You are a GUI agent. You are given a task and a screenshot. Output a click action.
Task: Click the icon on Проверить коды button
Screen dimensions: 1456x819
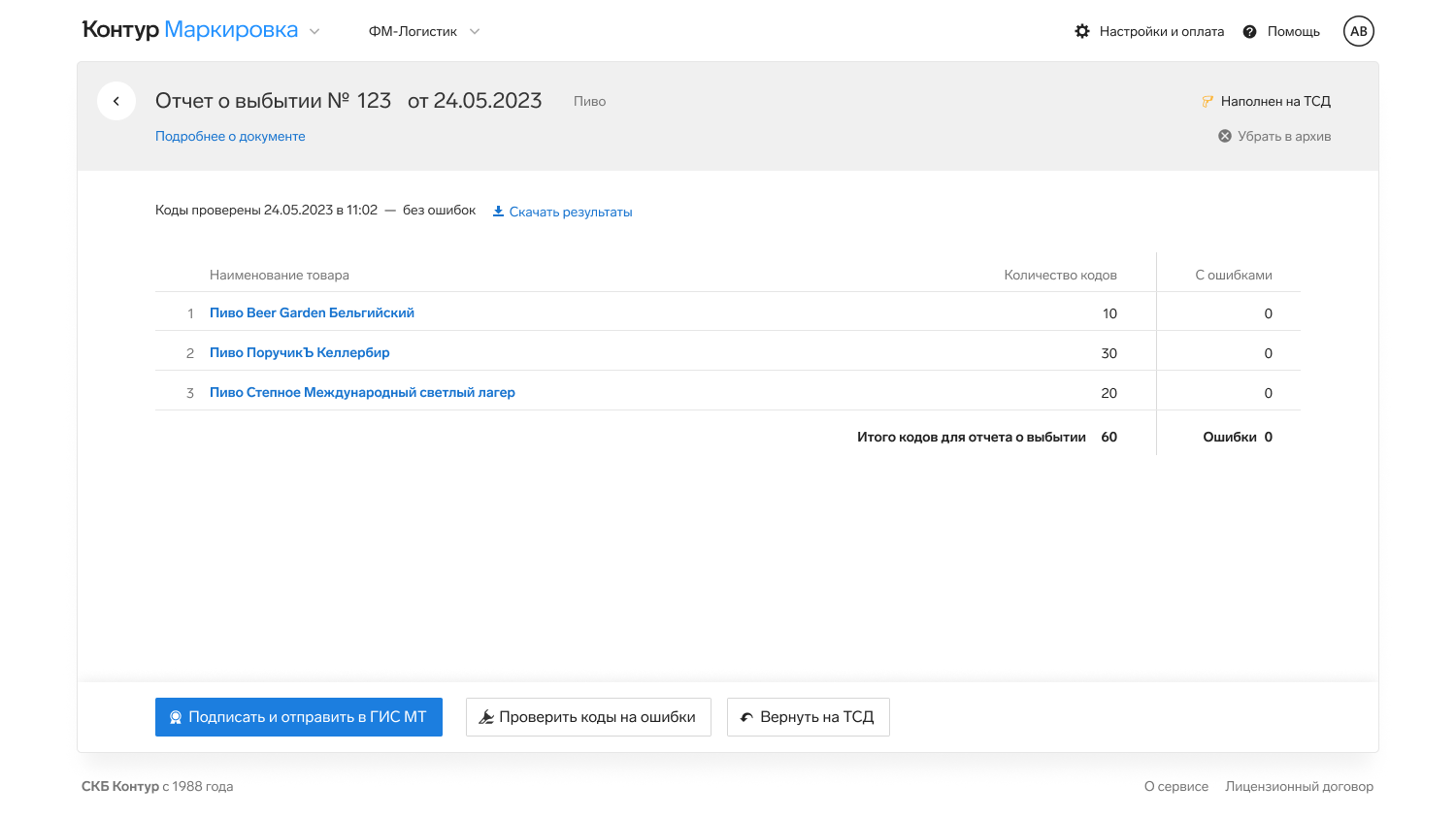point(486,717)
